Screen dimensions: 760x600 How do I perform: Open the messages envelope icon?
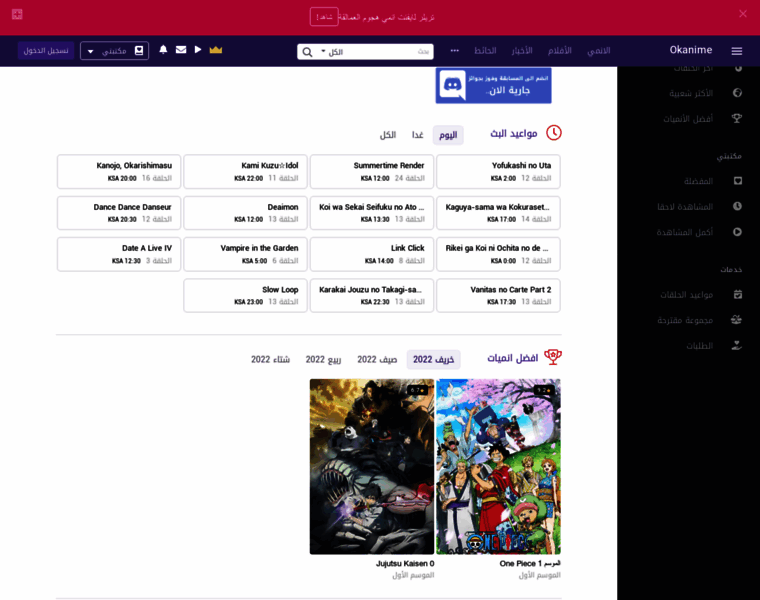coord(181,49)
